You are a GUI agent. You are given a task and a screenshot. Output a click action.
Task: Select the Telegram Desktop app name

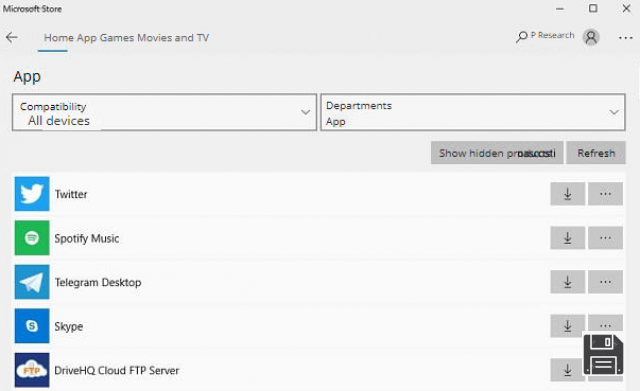pos(98,282)
